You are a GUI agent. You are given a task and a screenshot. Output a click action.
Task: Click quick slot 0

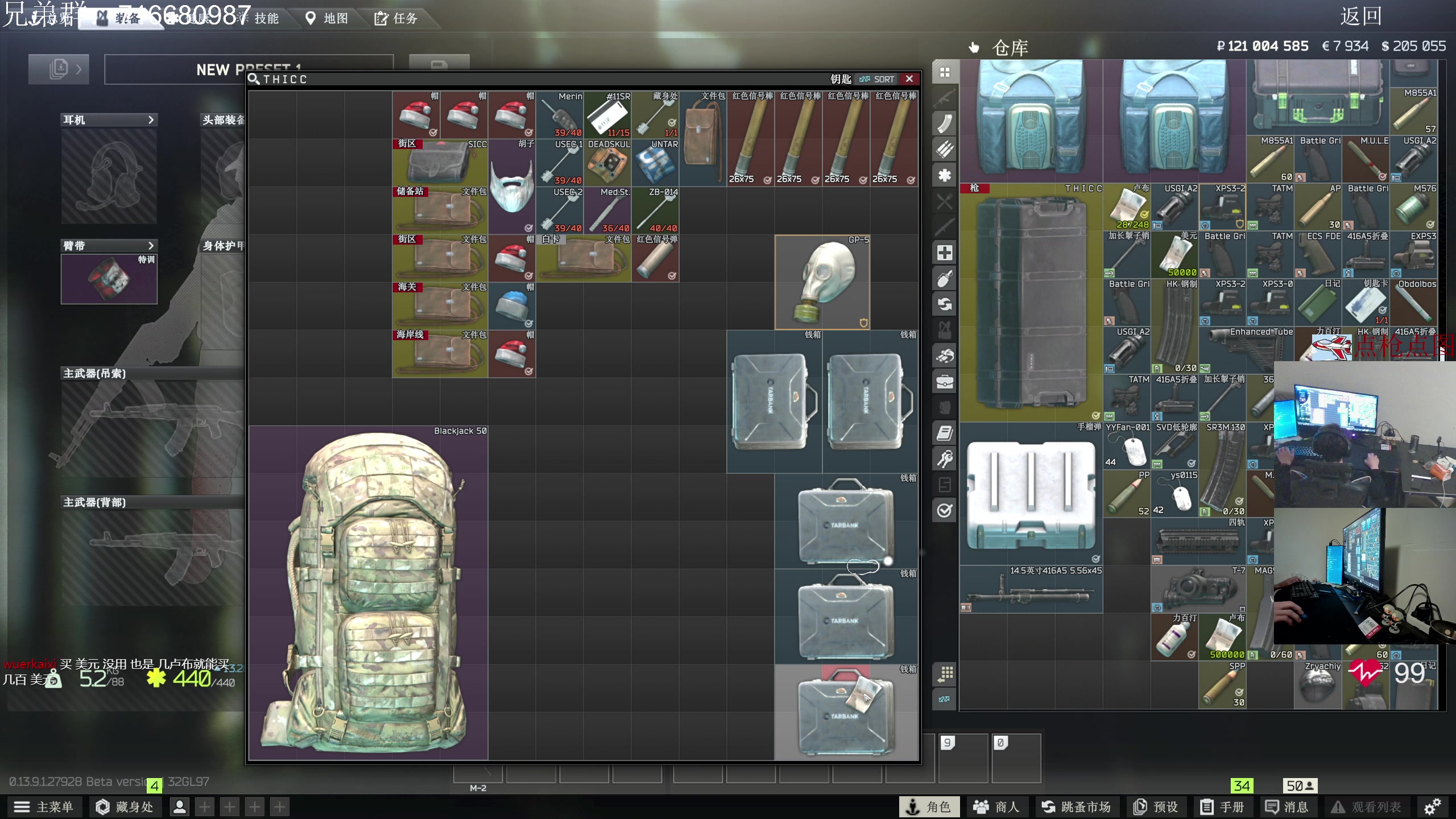(1017, 758)
